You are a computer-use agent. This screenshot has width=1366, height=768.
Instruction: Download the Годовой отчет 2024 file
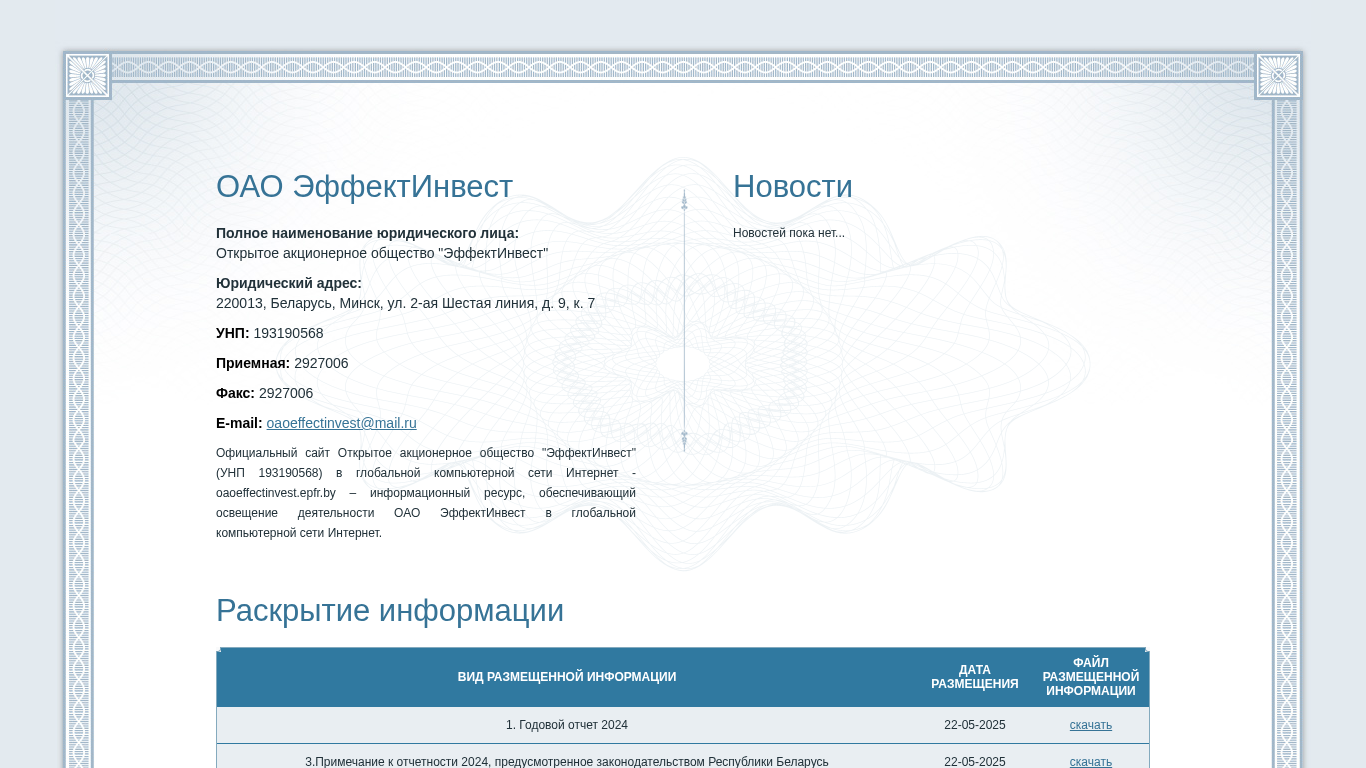click(1090, 725)
